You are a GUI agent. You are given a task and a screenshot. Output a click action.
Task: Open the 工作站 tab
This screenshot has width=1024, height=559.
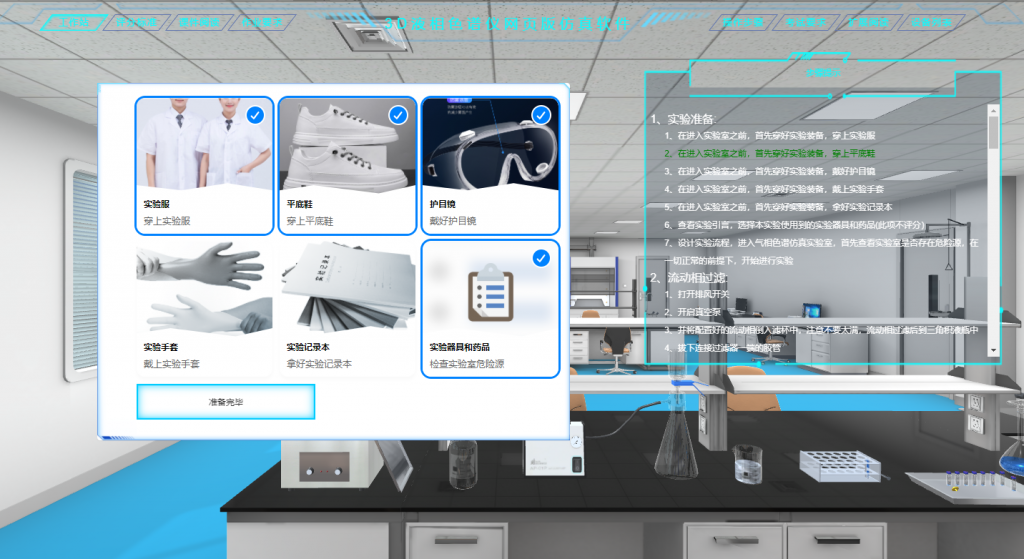[x=74, y=22]
